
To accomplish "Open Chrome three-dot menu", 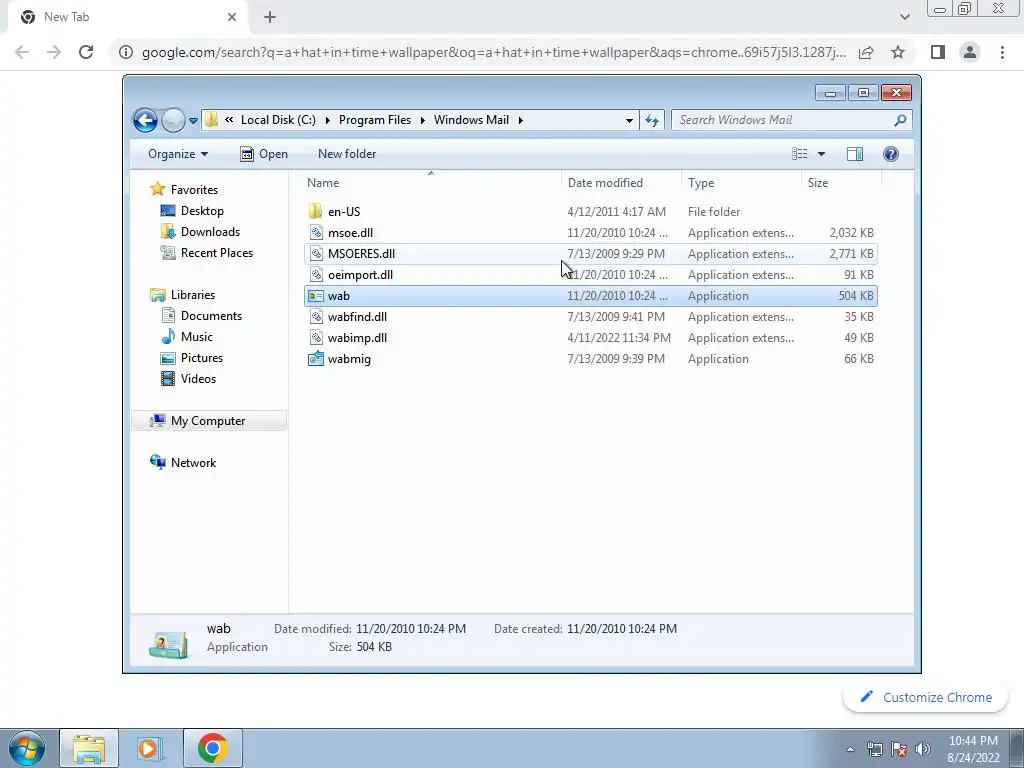I will [1002, 52].
